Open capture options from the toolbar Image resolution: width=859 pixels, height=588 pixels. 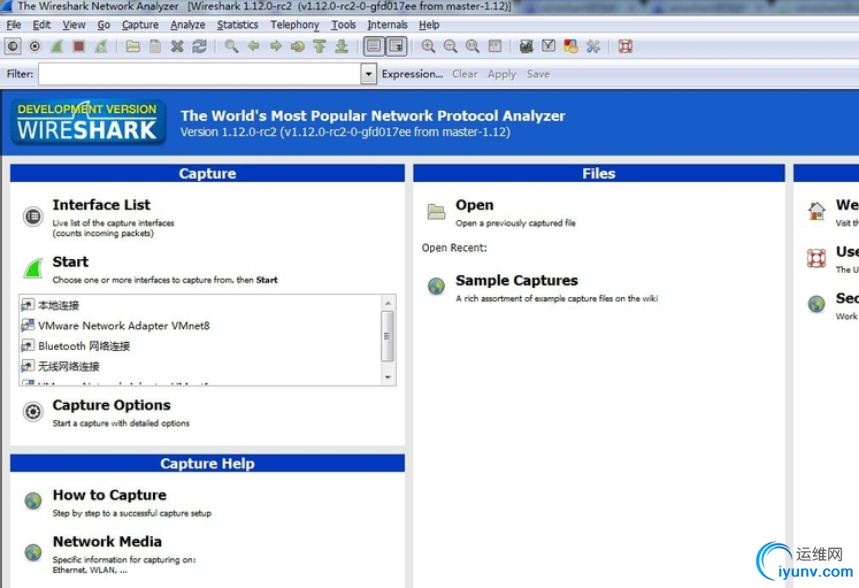pos(35,47)
